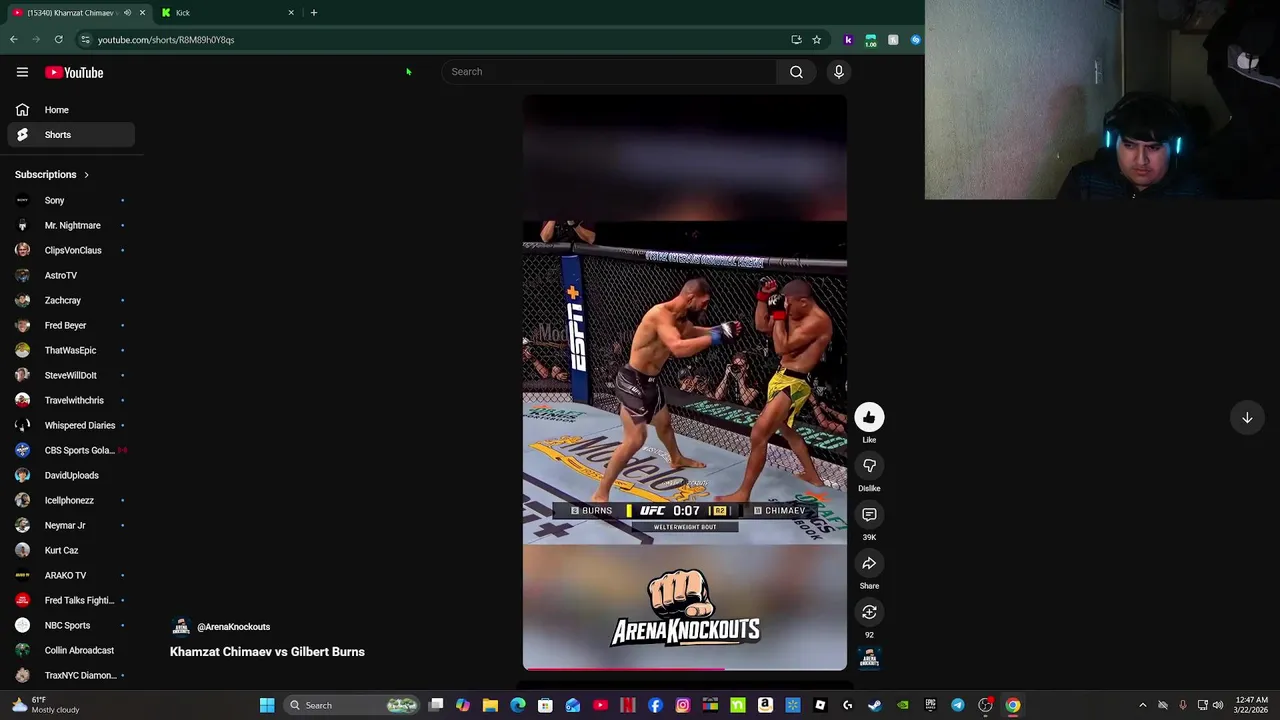Open the clock showing 12:47 AM

click(x=1252, y=705)
